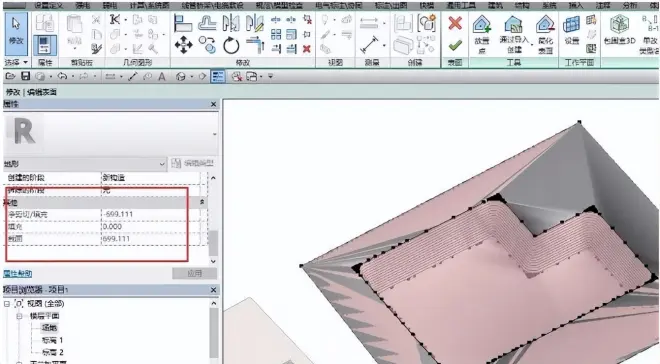Switch to the 分析 ribbon tab

coord(630,5)
